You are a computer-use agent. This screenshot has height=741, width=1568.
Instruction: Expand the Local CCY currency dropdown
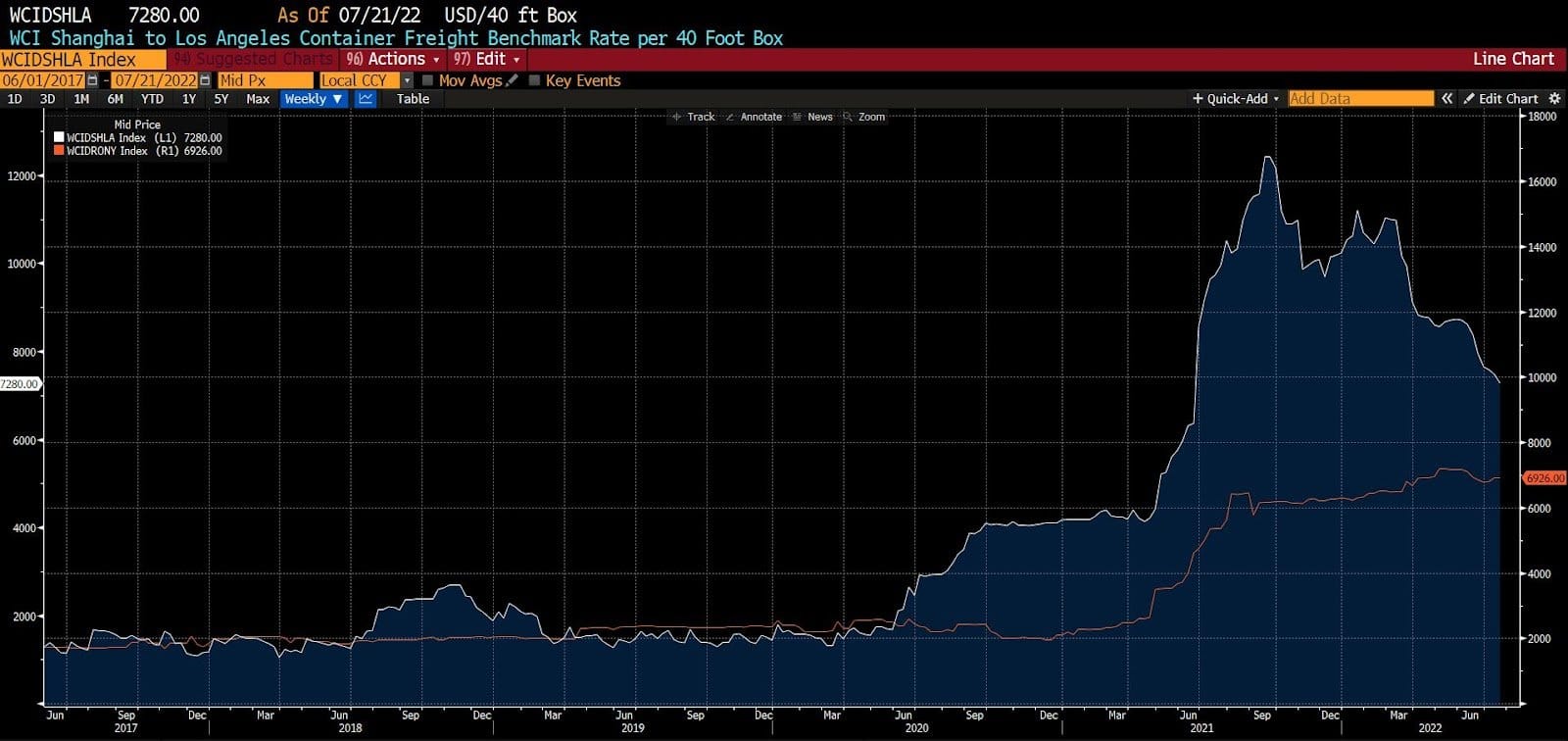(x=408, y=80)
